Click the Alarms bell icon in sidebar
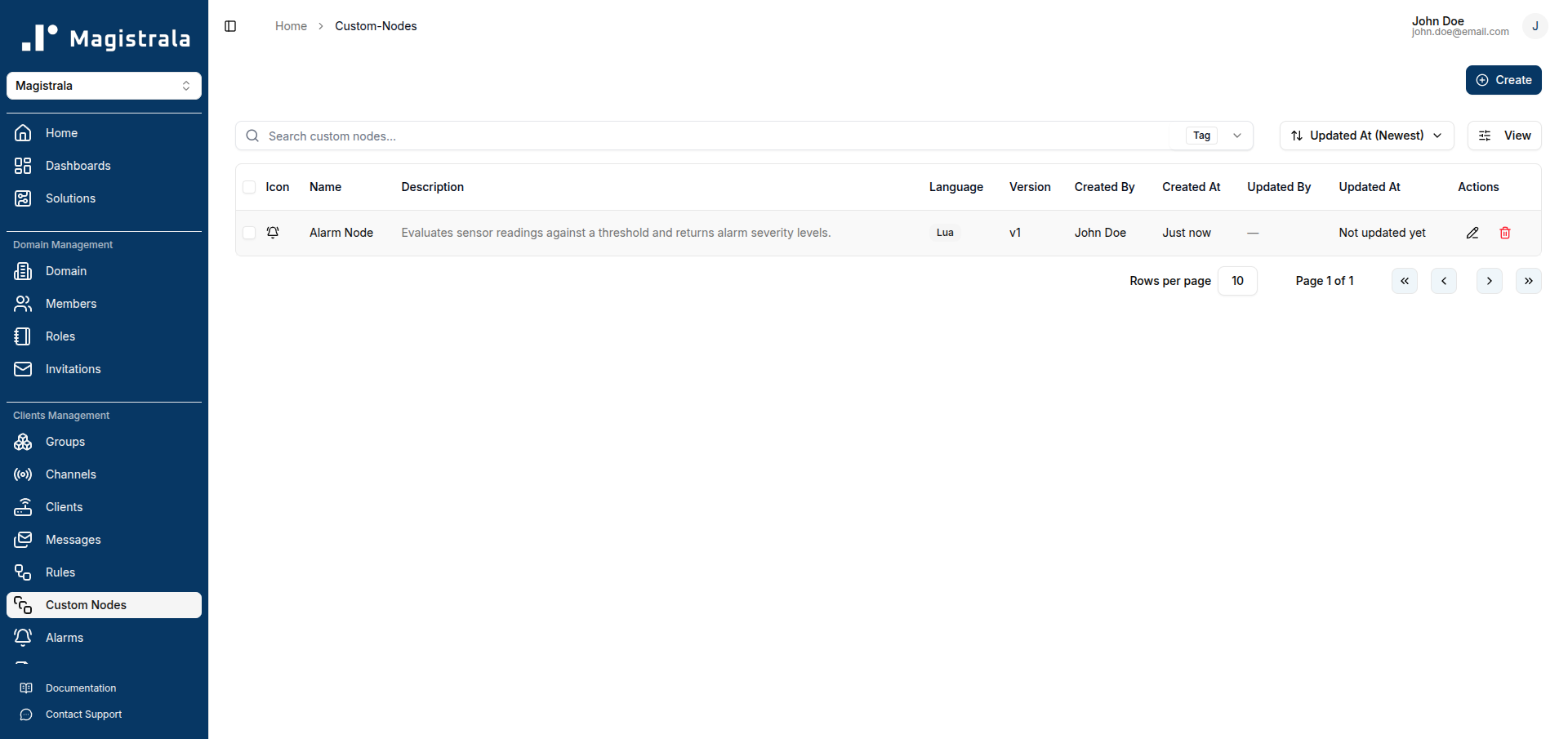The width and height of the screenshot is (1568, 739). click(23, 638)
